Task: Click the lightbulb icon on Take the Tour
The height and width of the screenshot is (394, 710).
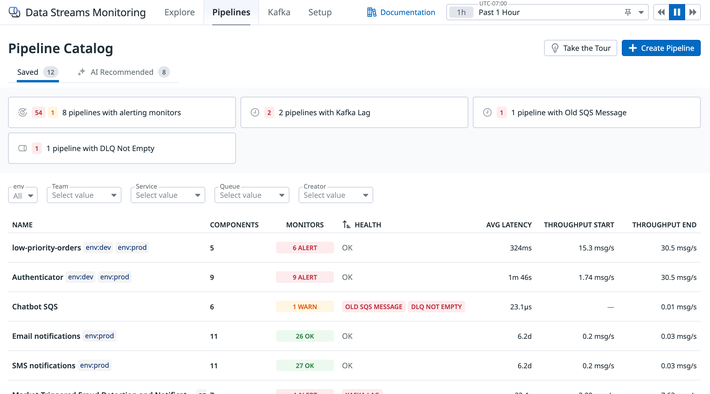Action: (x=555, y=48)
